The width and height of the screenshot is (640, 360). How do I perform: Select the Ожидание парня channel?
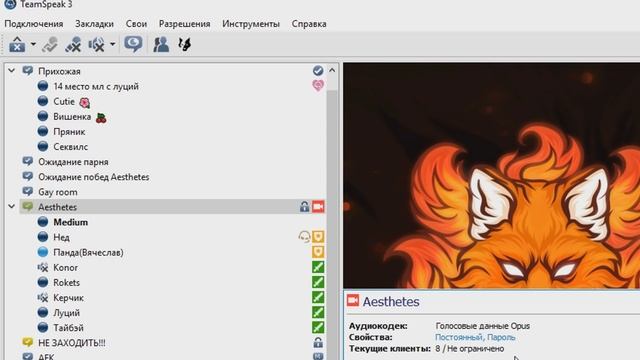(73, 162)
